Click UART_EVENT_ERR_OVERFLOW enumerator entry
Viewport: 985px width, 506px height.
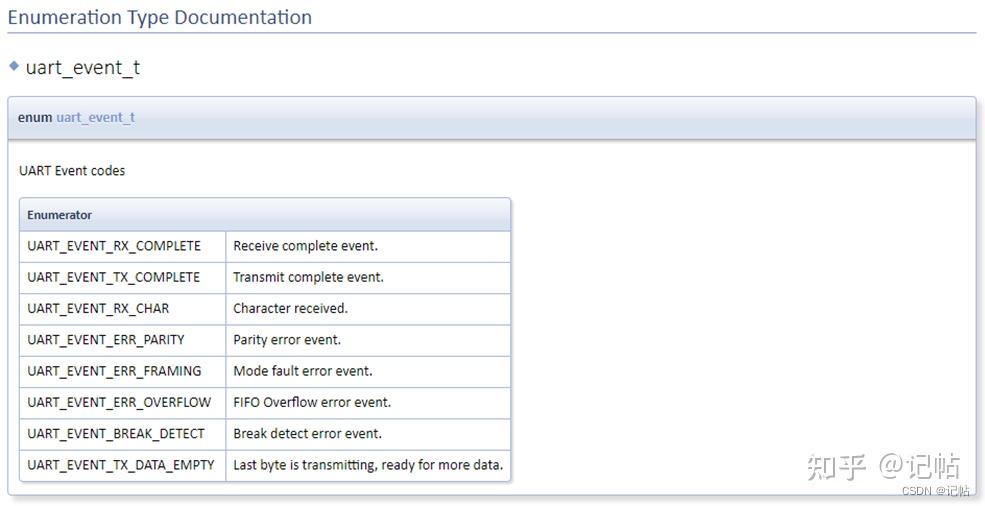119,402
